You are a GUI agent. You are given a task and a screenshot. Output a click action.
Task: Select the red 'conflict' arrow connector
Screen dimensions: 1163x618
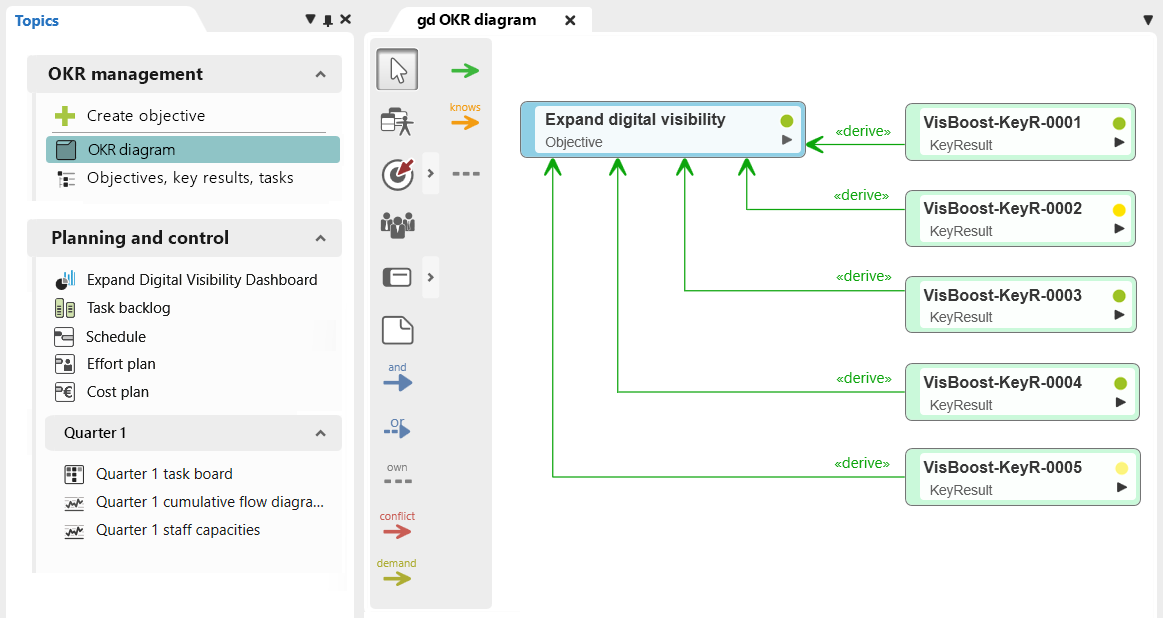tap(398, 525)
